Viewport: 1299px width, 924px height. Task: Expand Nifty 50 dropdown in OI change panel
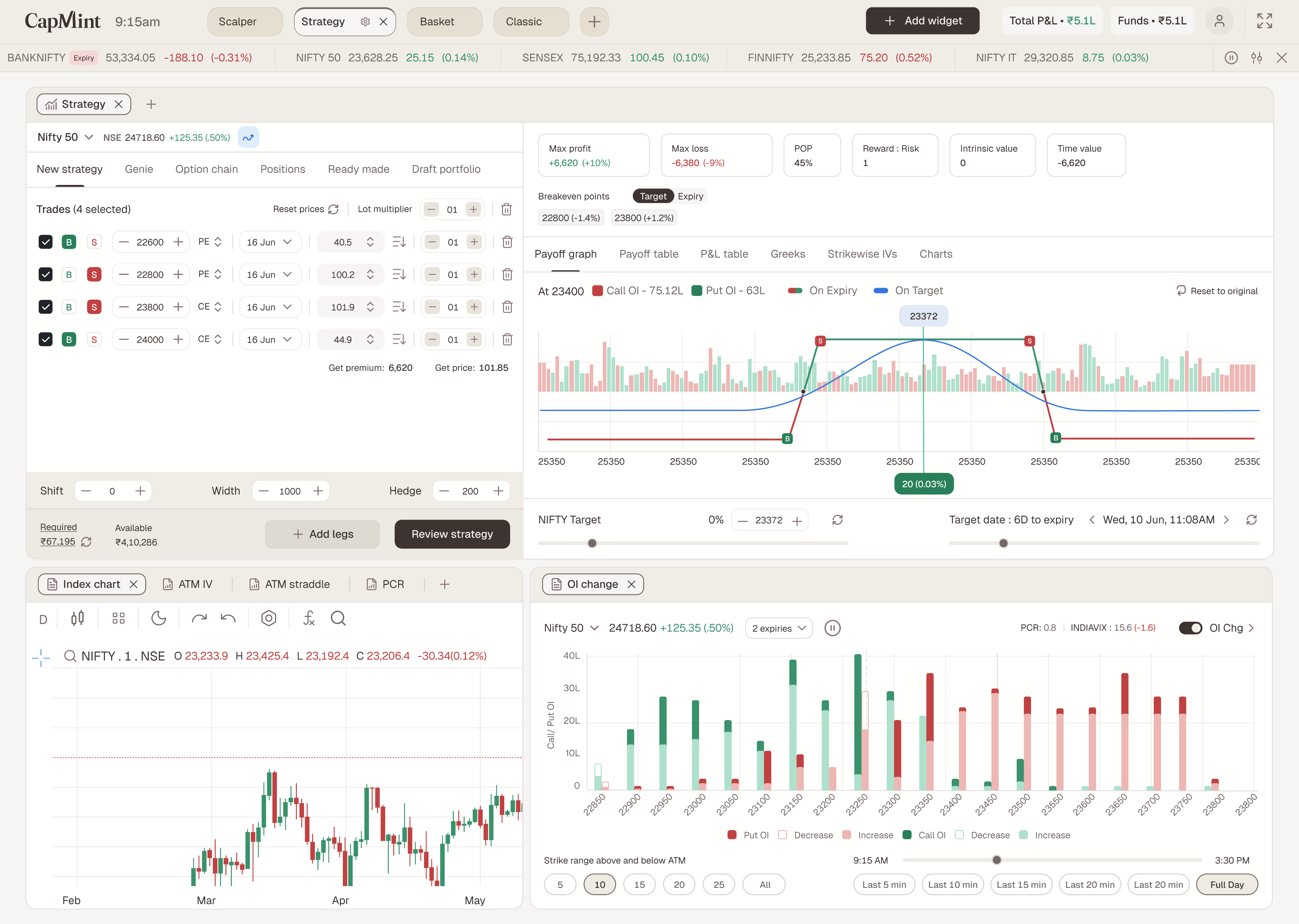tap(594, 628)
